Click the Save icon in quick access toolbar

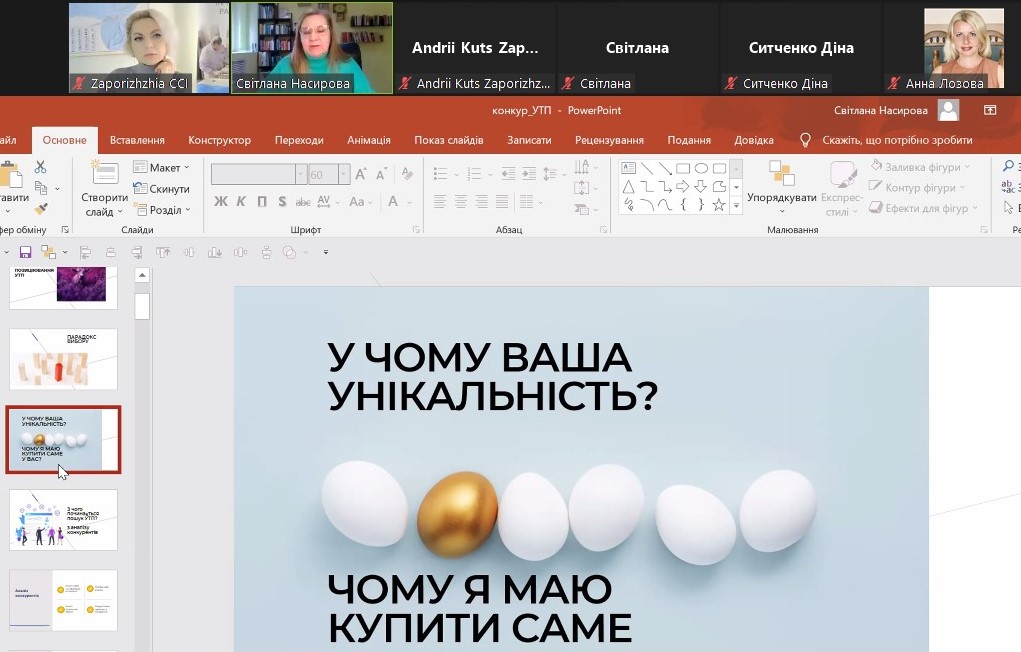click(25, 252)
